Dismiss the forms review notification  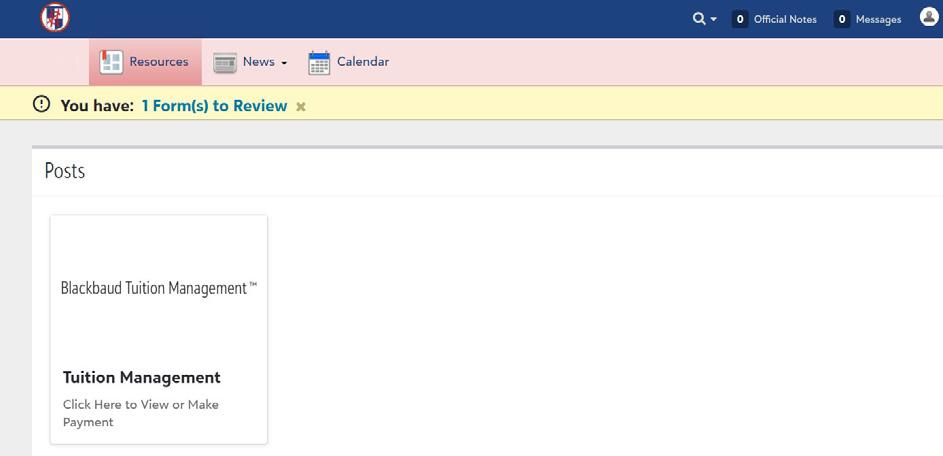pos(301,107)
